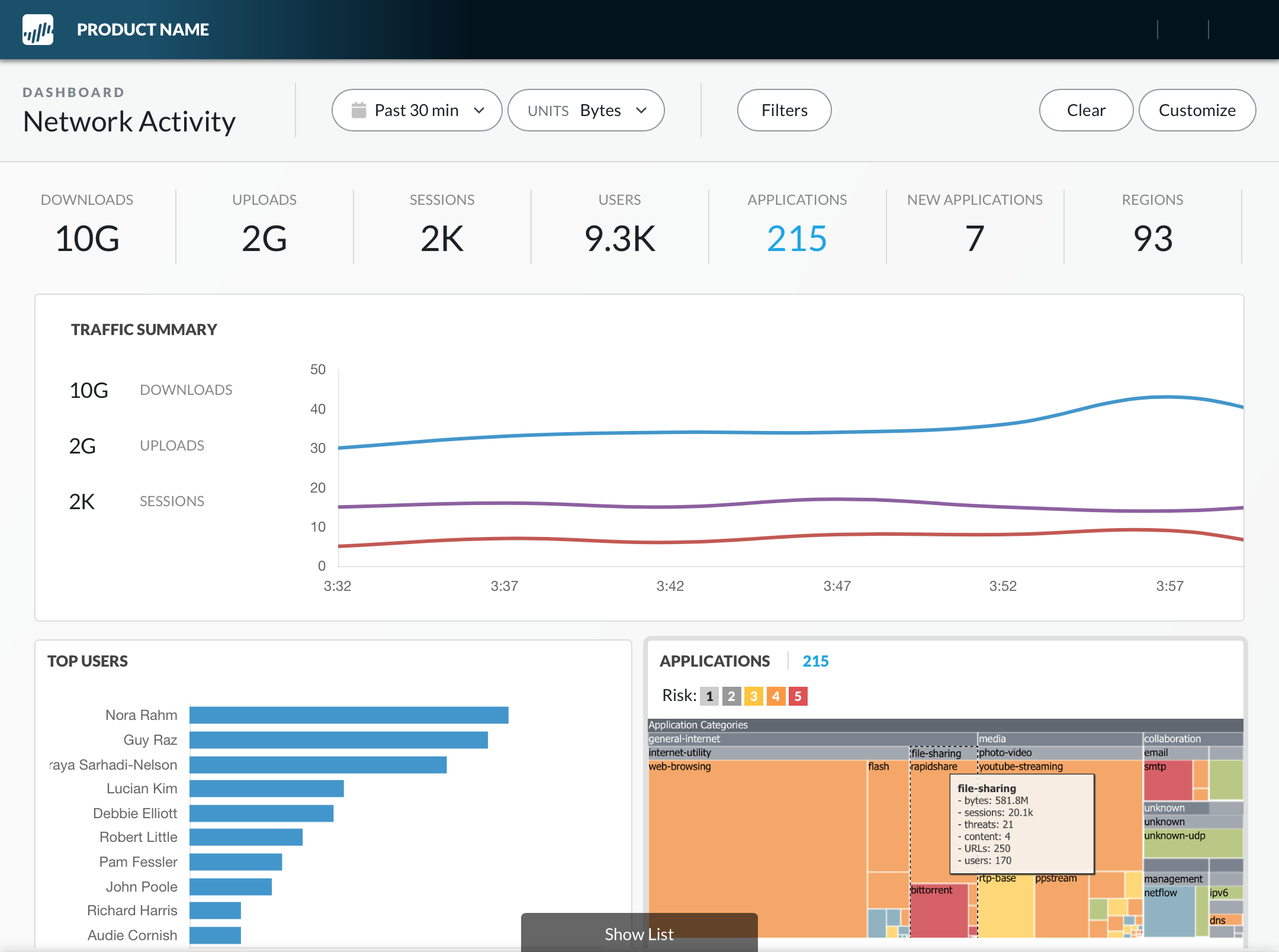Toggle risk level 1 filter
Screen dimensions: 1279x952
coord(709,696)
